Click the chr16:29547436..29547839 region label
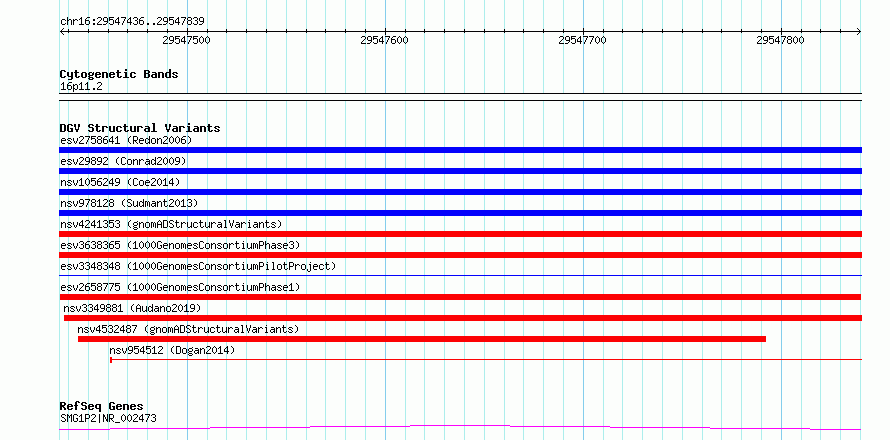Image resolution: width=890 pixels, height=440 pixels. [132, 22]
